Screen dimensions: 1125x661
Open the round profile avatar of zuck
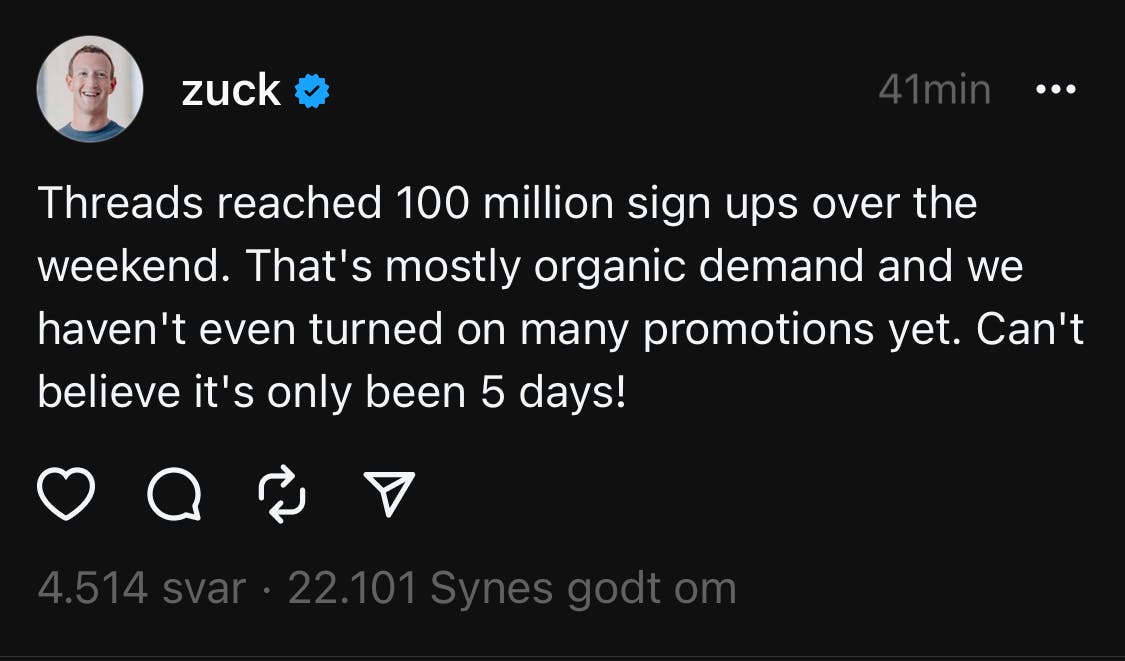click(90, 90)
